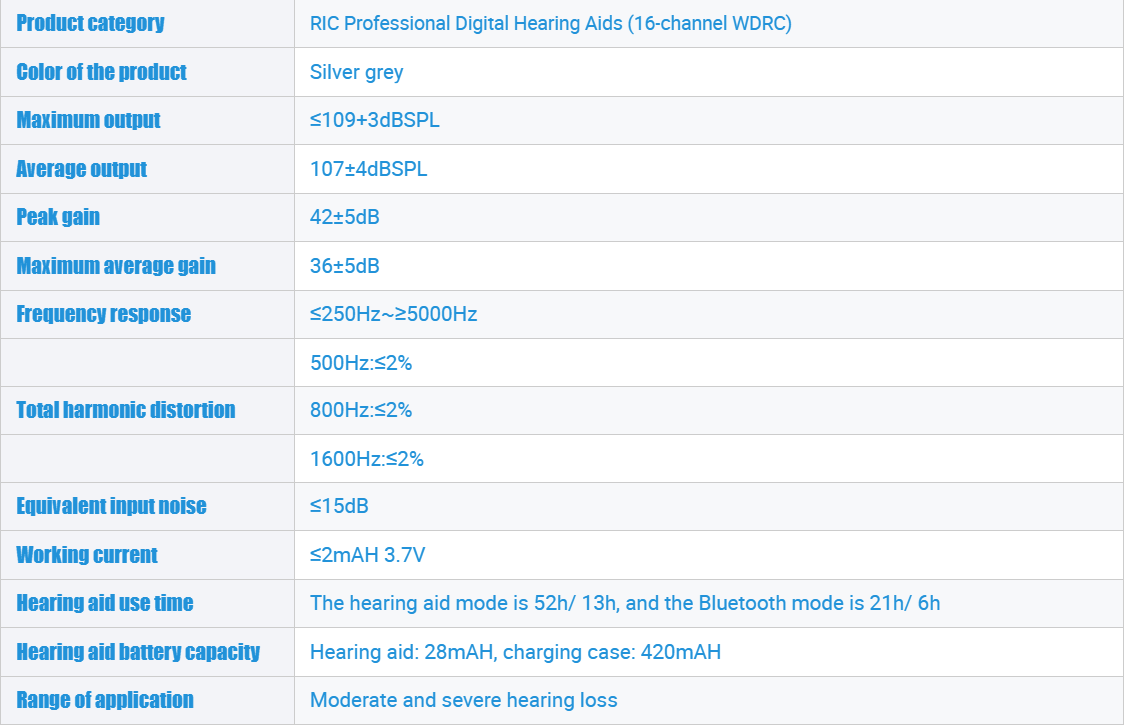The width and height of the screenshot is (1124, 725).
Task: Click the ≤2mAH 3.7V working current value
Action: [367, 555]
